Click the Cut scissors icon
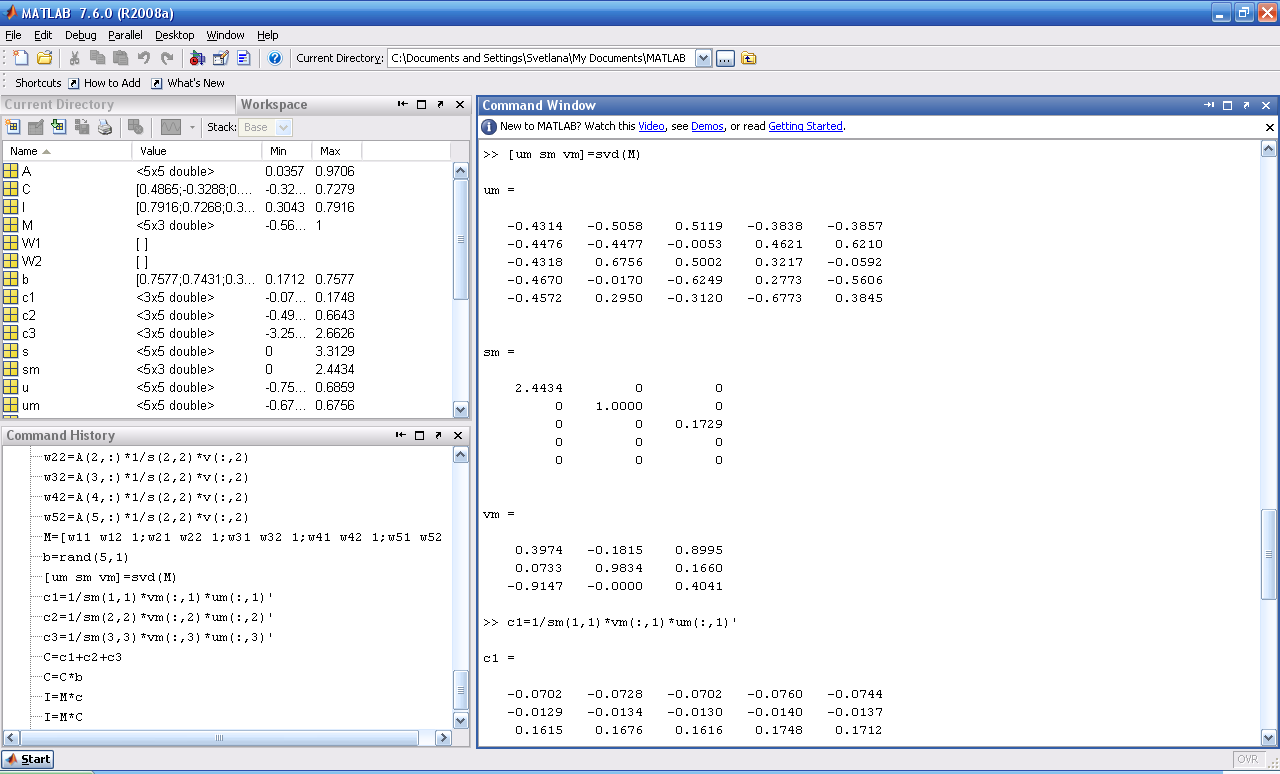The width and height of the screenshot is (1280, 774). coord(74,58)
